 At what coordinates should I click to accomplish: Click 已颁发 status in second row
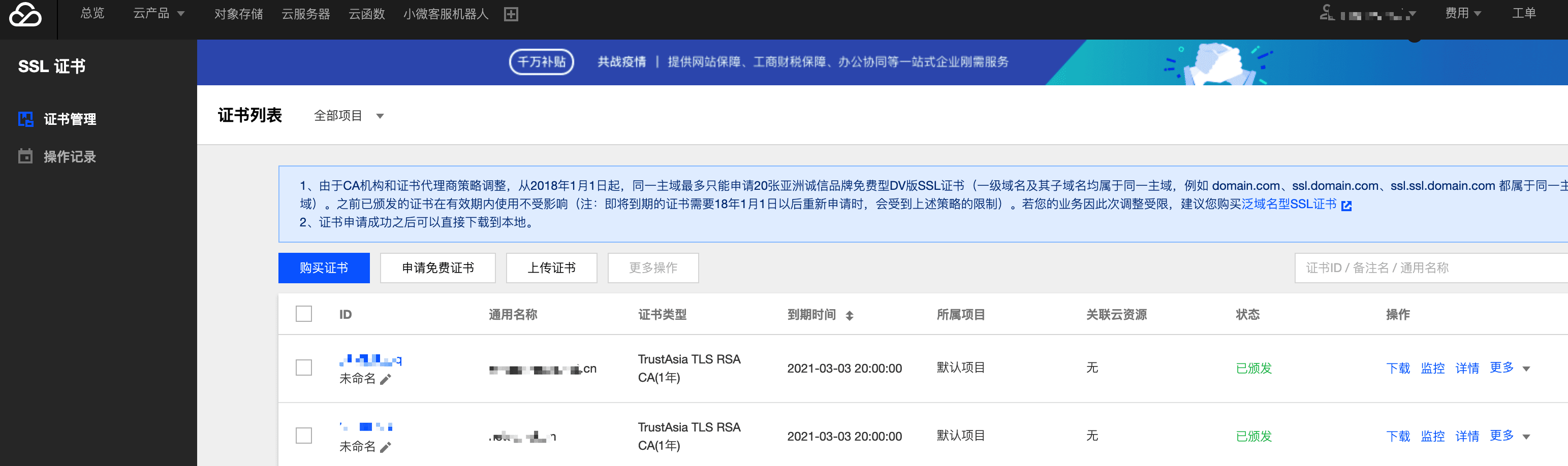pos(1254,436)
